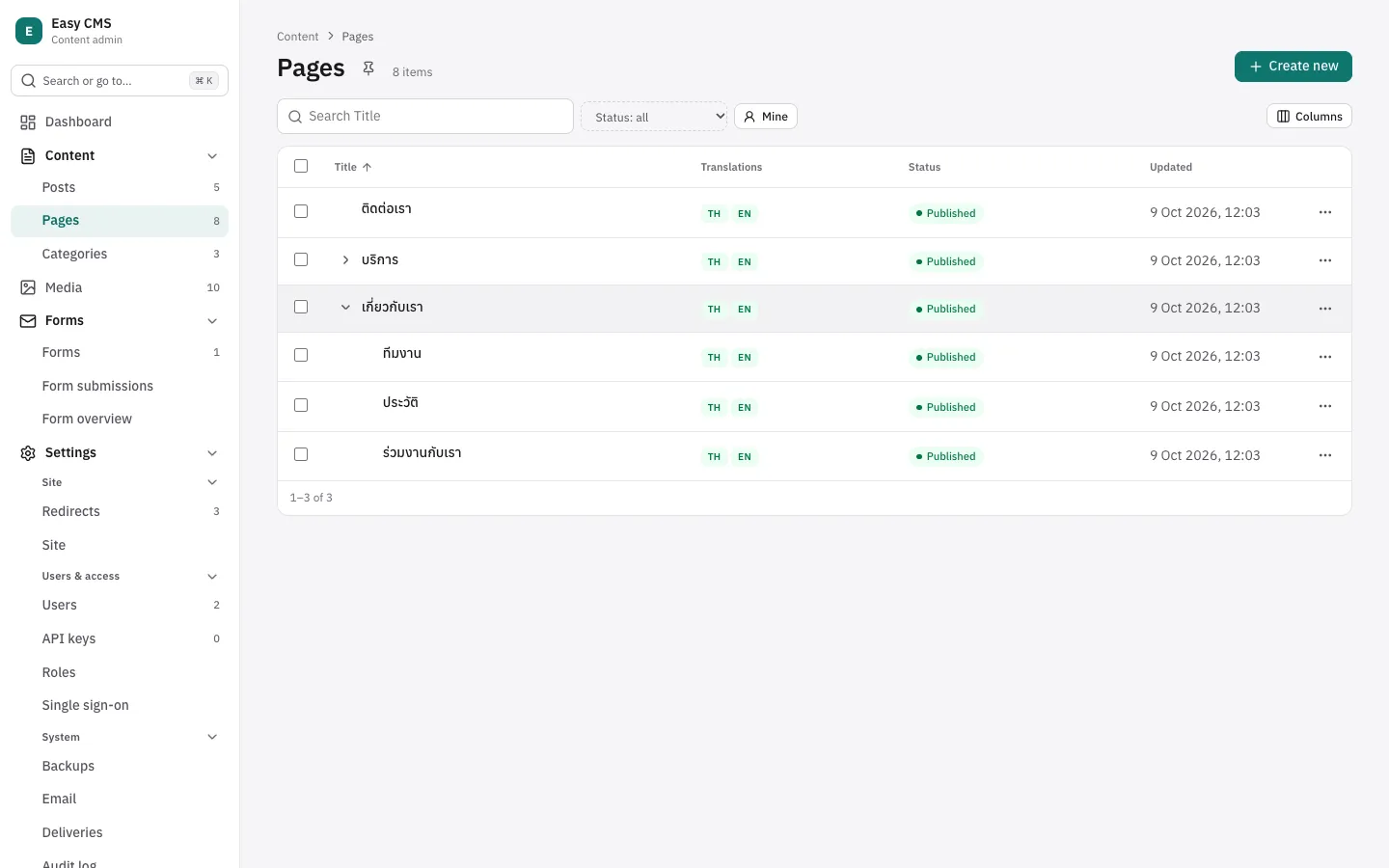Open the Columns chooser button
Viewport: 1389px width, 868px height.
coord(1309,117)
